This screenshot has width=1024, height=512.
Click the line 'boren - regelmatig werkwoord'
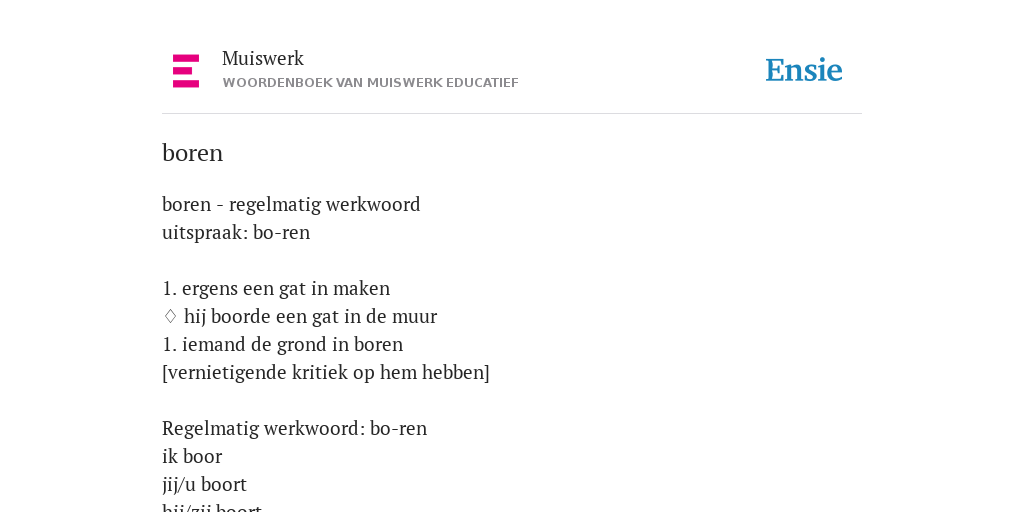(x=291, y=204)
